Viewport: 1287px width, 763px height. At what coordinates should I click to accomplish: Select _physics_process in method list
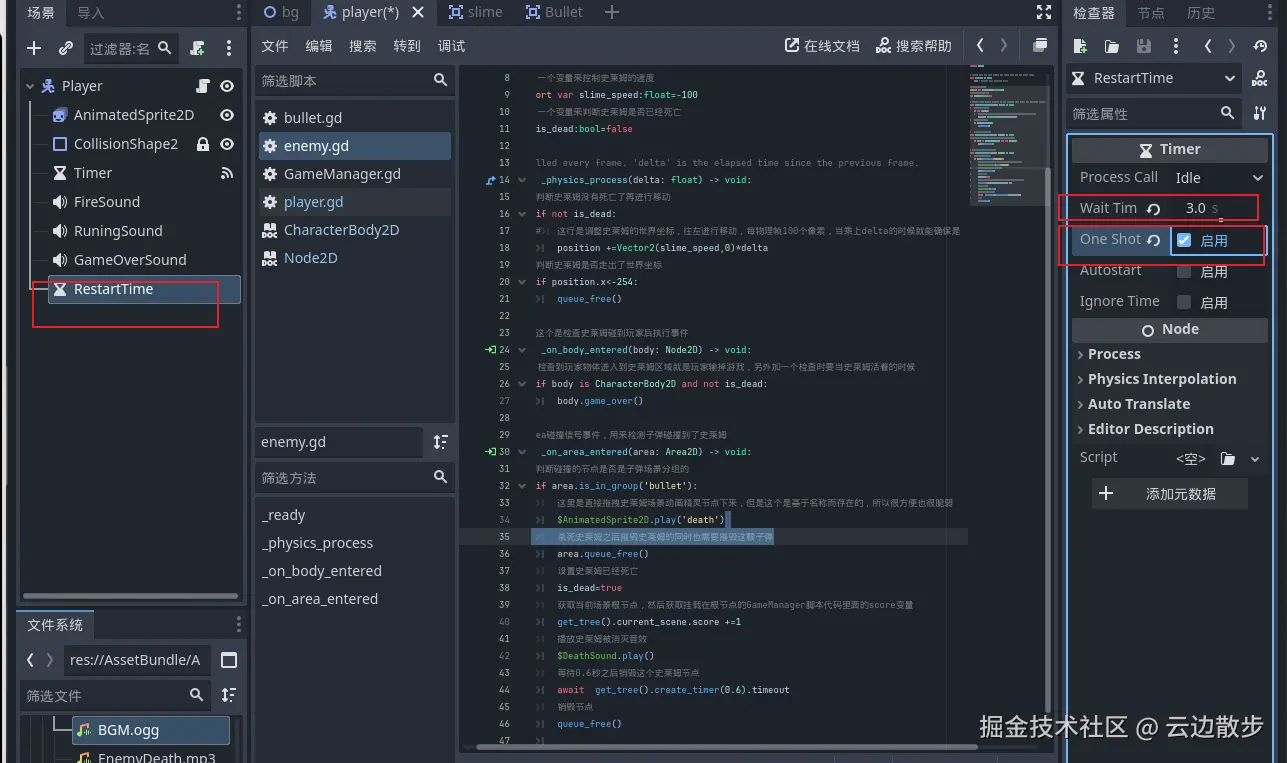pos(317,543)
